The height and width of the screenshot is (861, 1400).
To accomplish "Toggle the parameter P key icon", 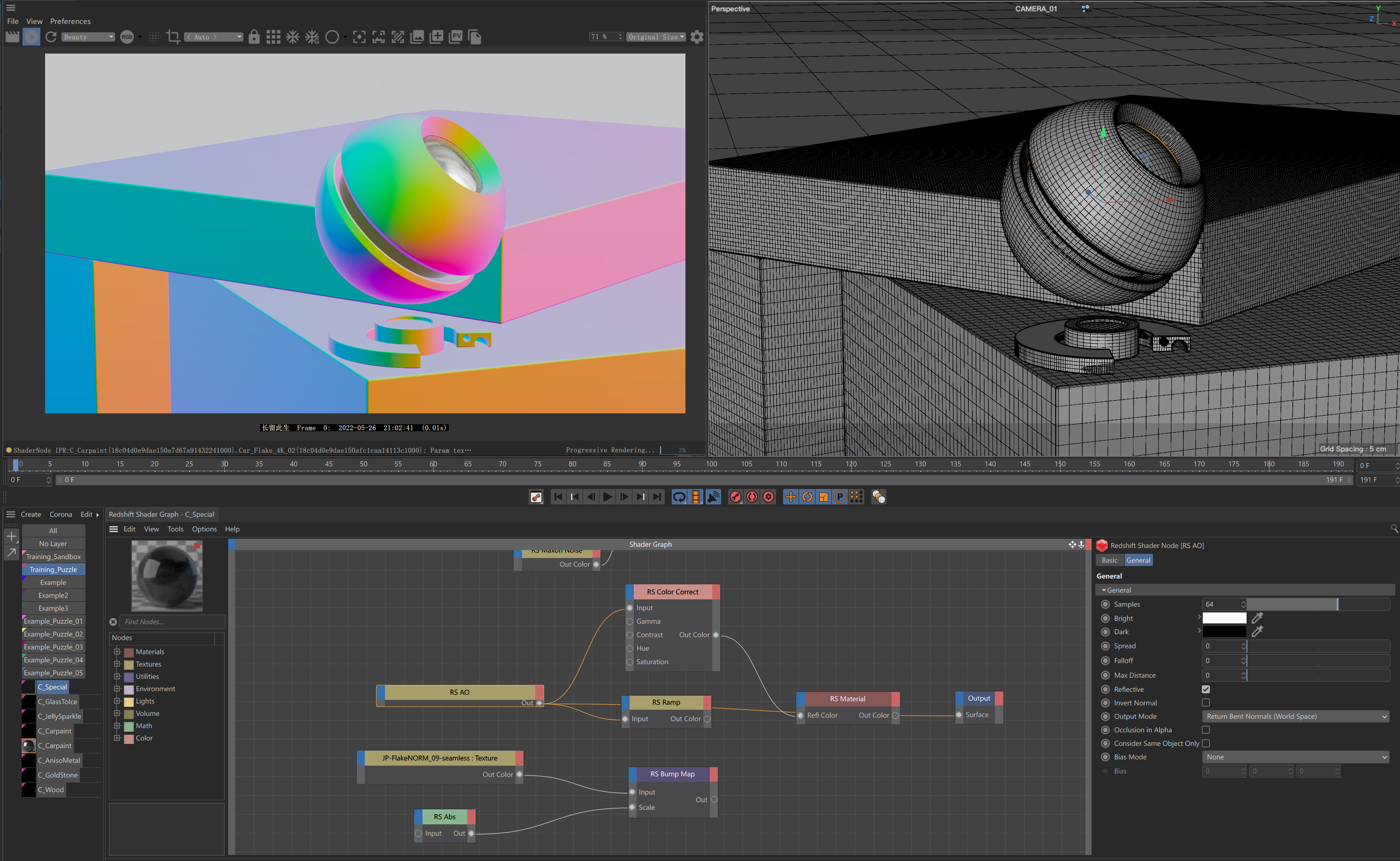I will coord(840,497).
